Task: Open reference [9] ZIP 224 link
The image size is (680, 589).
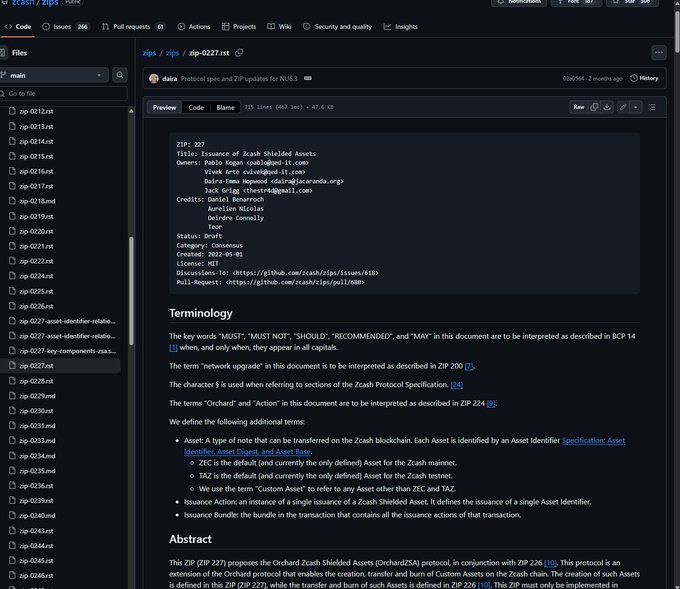Action: (491, 403)
